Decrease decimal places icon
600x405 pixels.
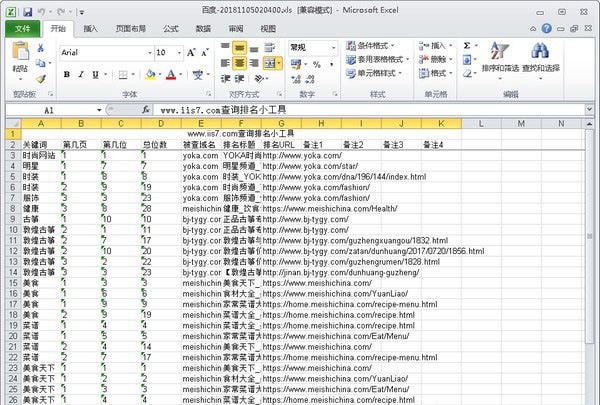[310, 79]
